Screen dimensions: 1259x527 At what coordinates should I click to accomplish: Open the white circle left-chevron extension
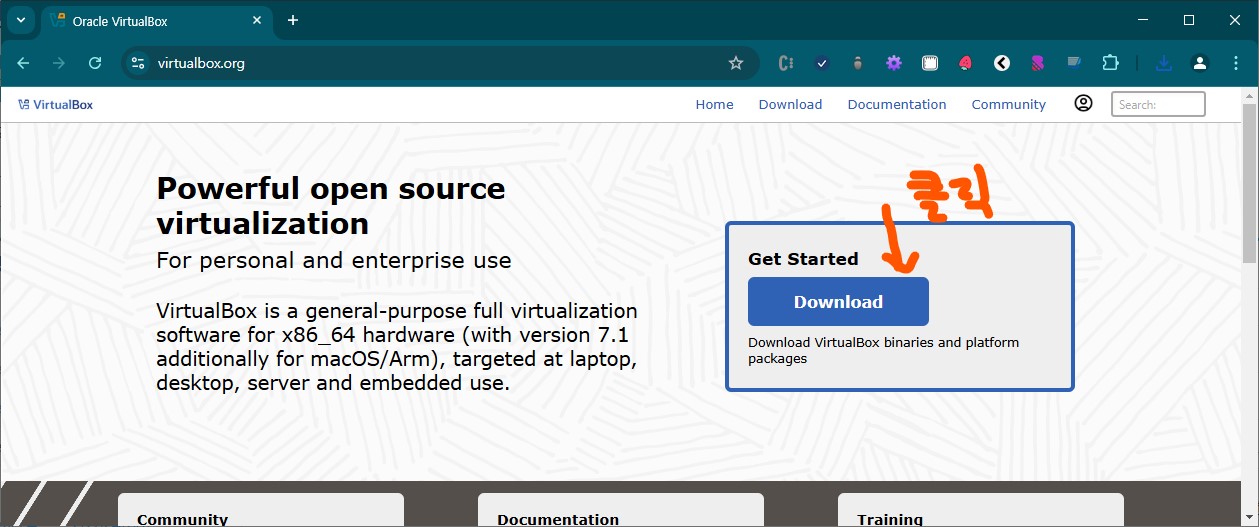point(1002,63)
